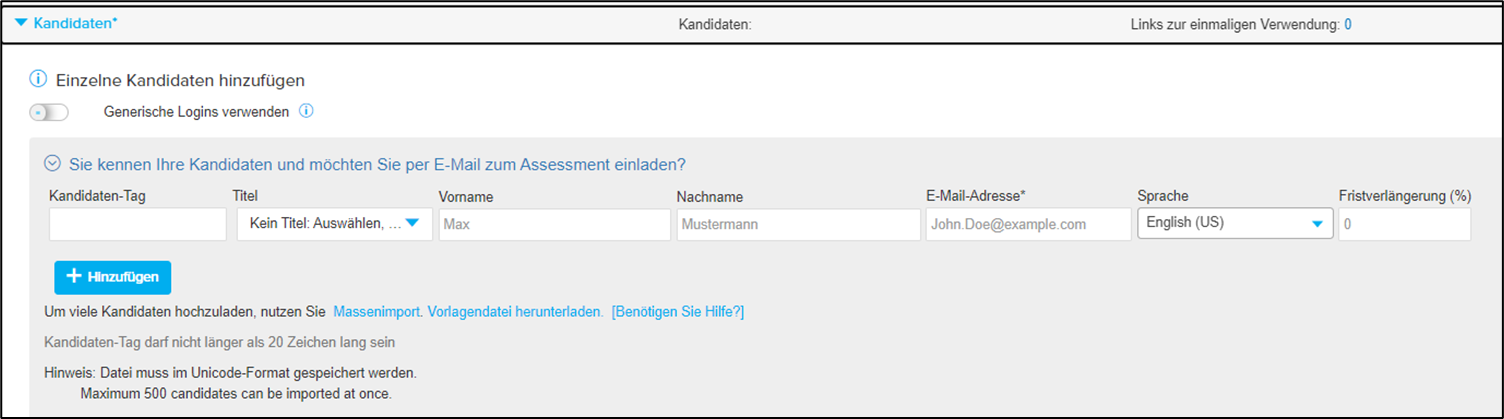Click info icon beside Generische Logins verwenden
The image size is (1504, 419).
(306, 111)
